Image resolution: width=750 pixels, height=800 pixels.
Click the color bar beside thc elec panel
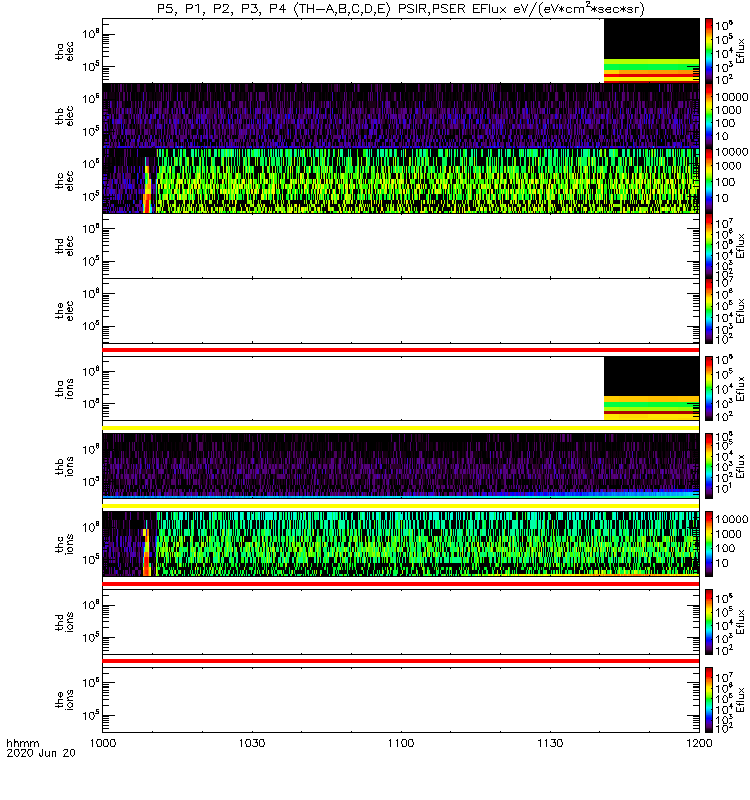click(709, 181)
